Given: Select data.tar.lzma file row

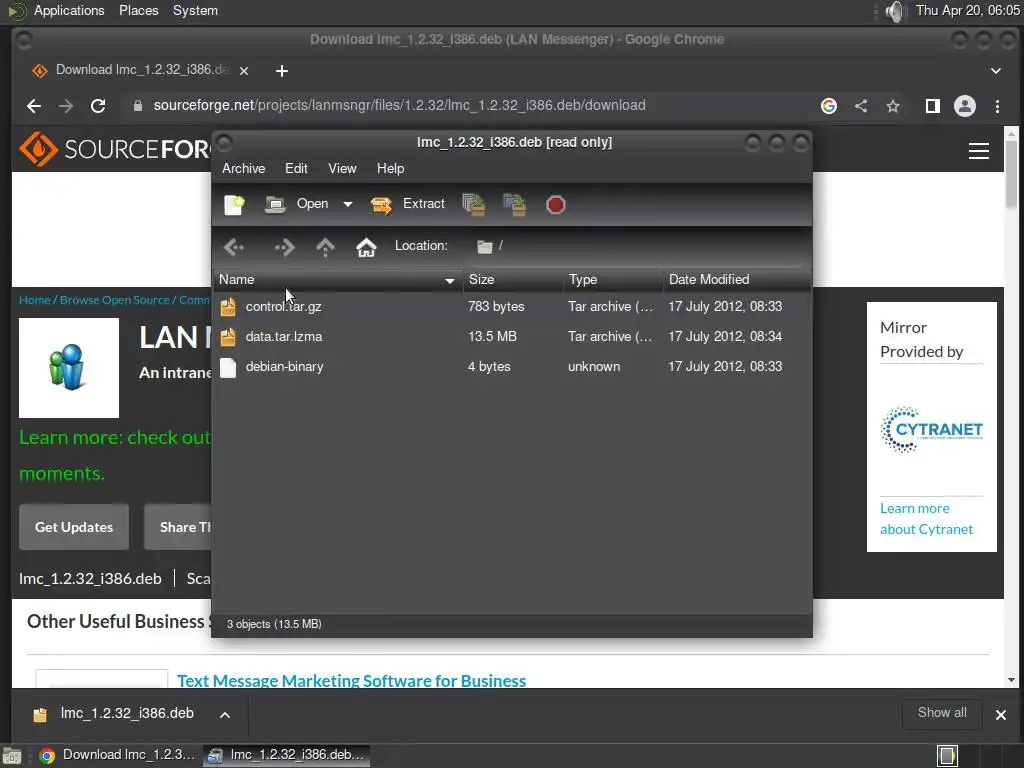Looking at the screenshot, I should [512, 336].
